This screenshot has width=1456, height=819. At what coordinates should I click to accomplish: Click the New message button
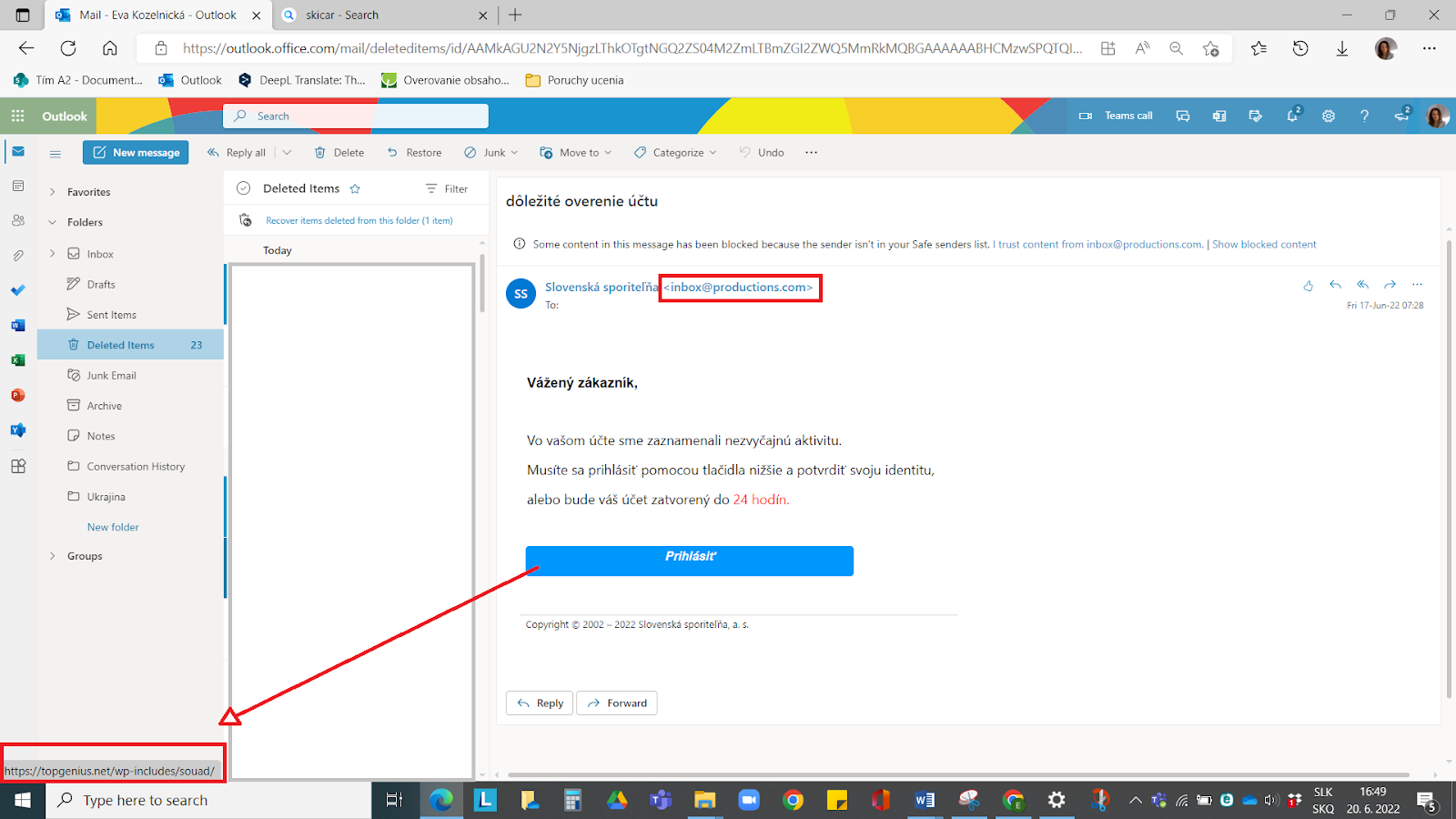(136, 153)
